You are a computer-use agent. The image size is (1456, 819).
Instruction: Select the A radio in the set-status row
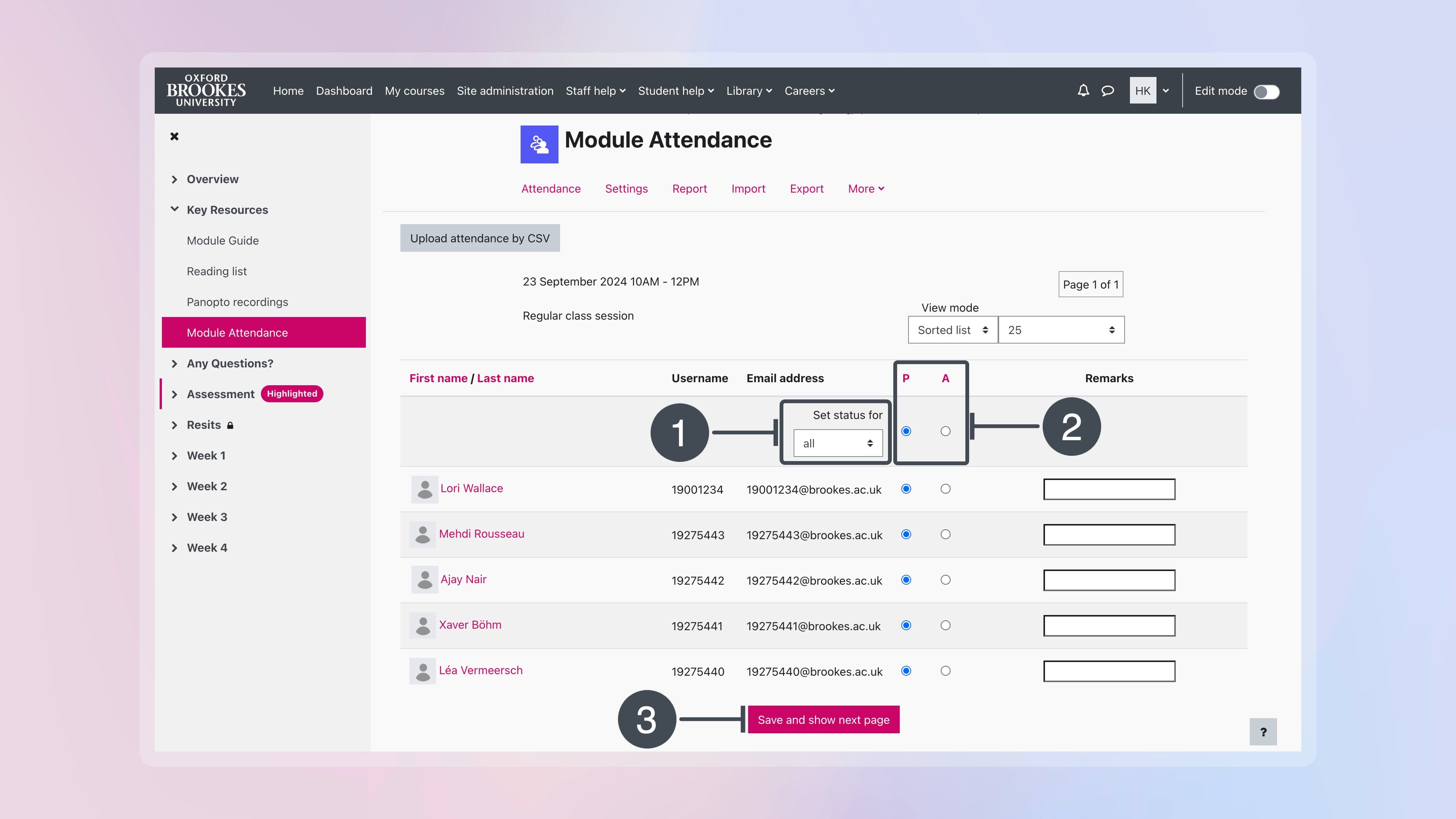point(946,431)
